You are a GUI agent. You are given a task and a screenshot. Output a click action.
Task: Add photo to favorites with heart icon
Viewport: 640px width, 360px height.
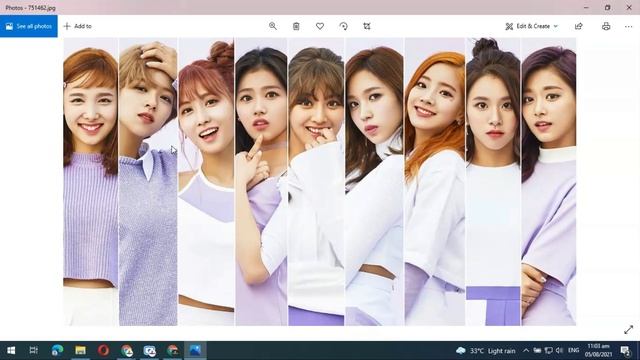(x=320, y=26)
